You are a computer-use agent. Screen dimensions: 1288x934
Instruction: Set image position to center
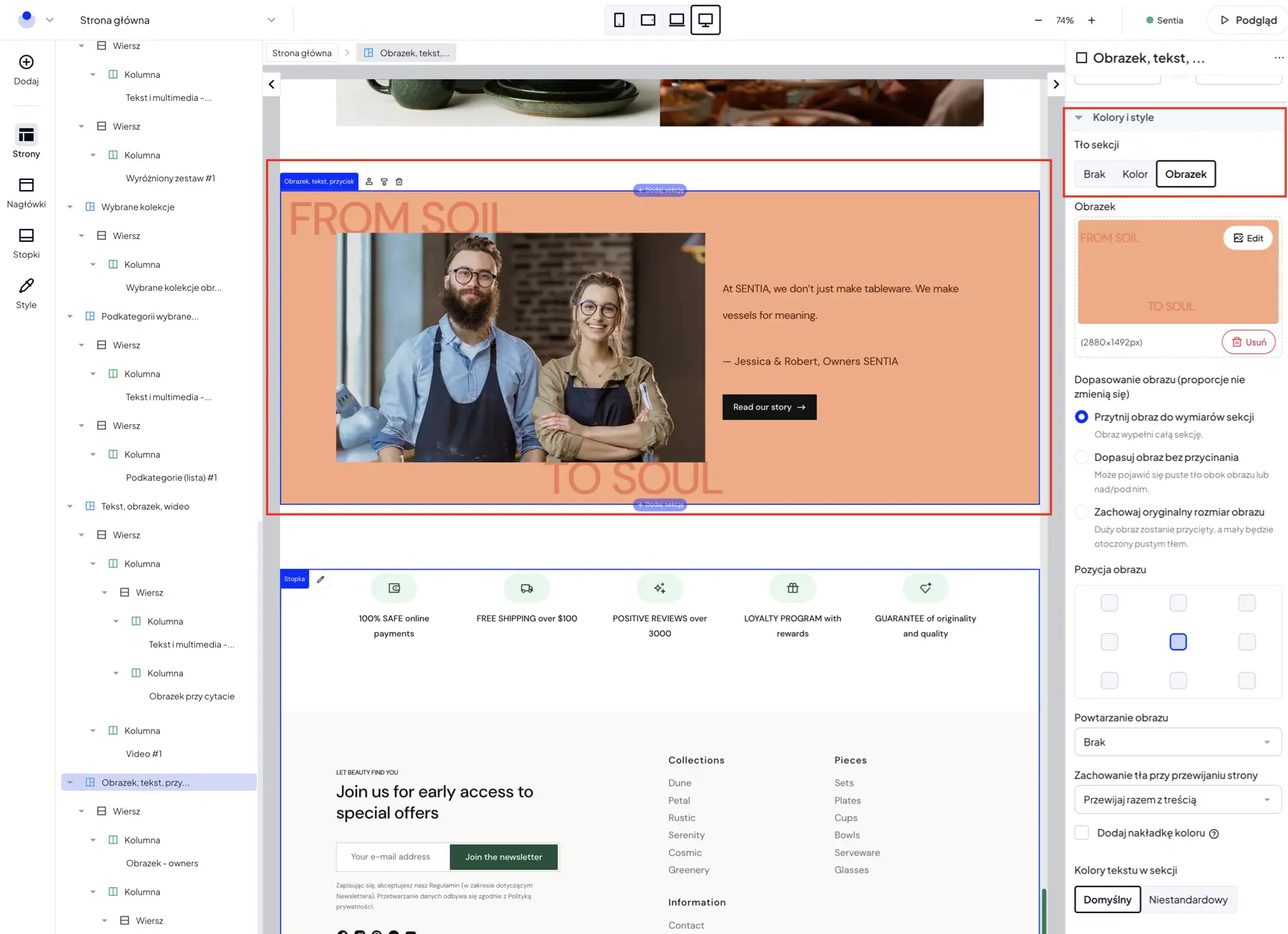coord(1178,642)
